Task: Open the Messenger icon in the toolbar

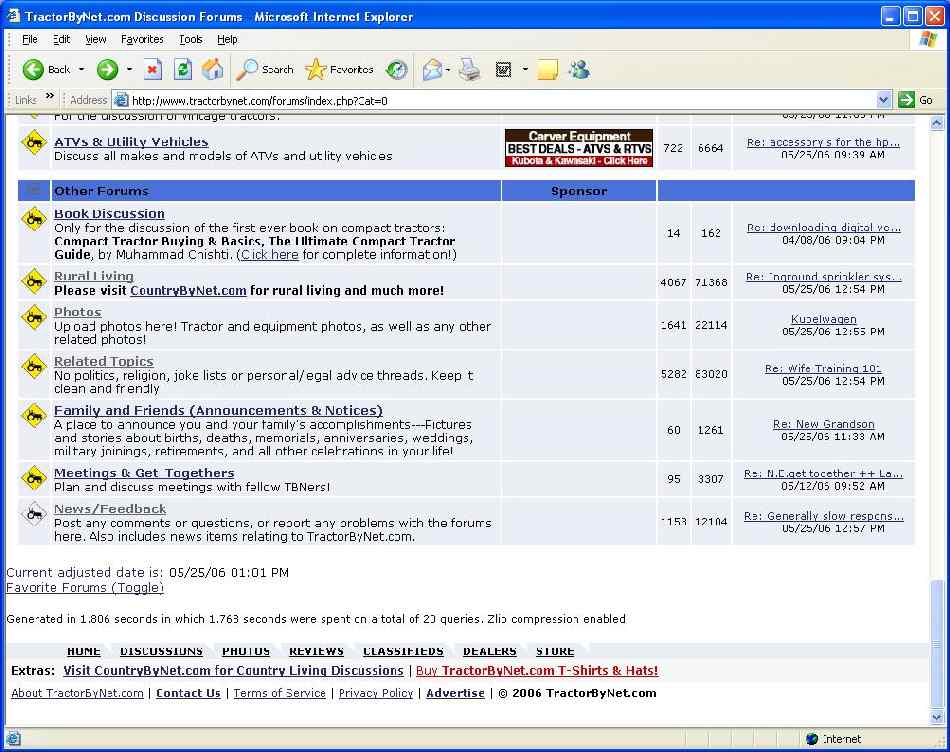Action: click(578, 70)
